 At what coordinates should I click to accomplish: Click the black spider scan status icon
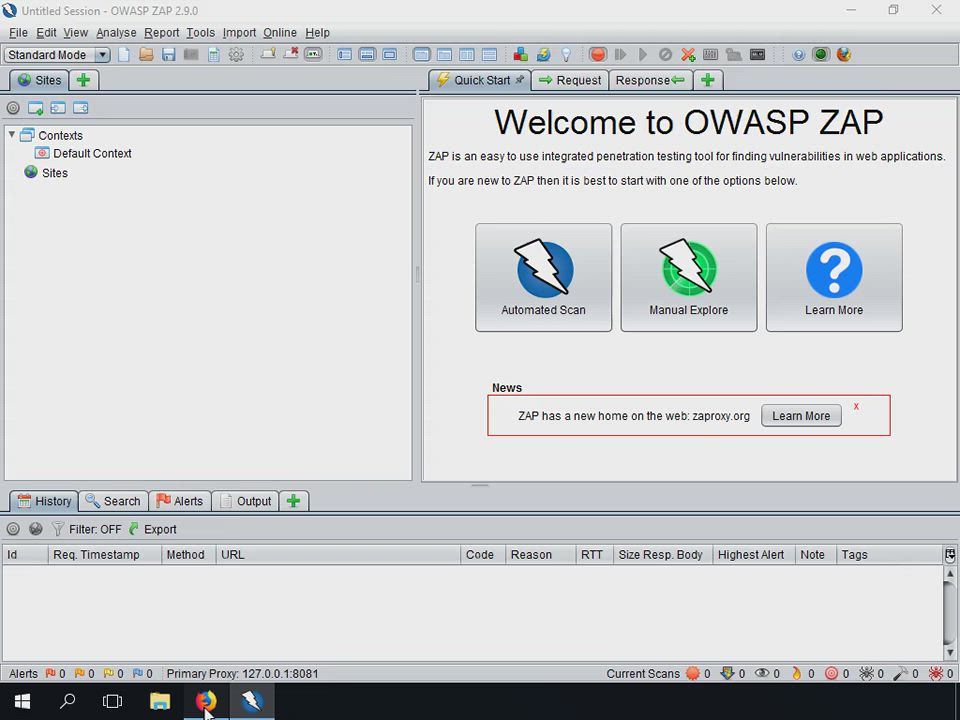pyautogui.click(x=866, y=673)
